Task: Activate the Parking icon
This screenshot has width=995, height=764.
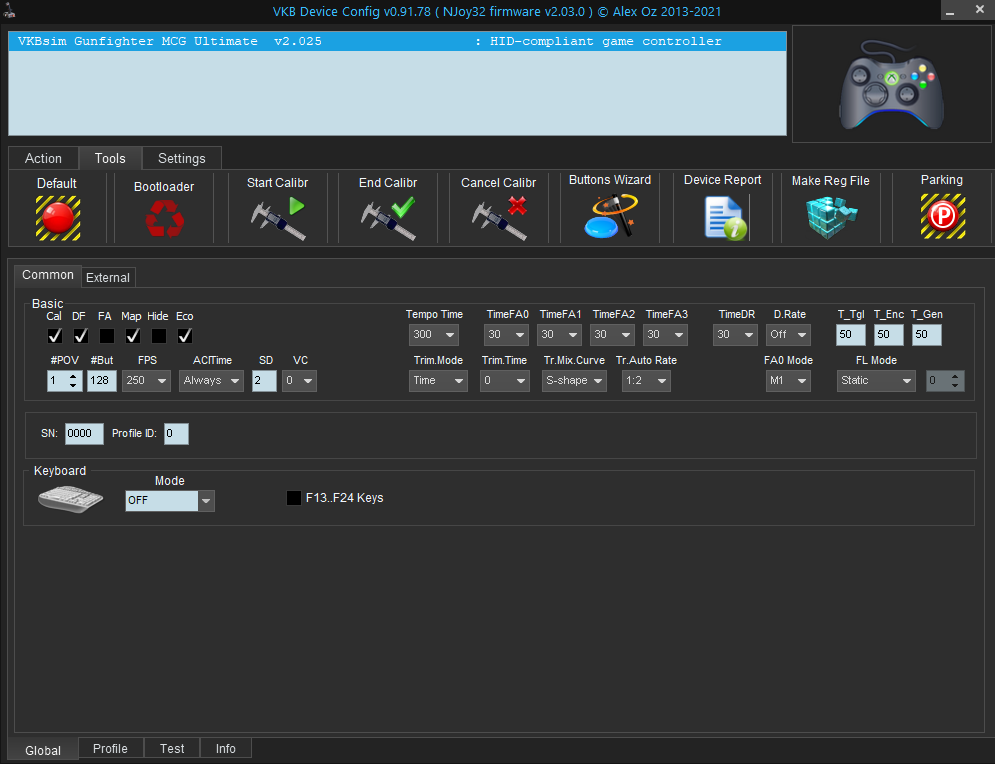Action: (943, 216)
